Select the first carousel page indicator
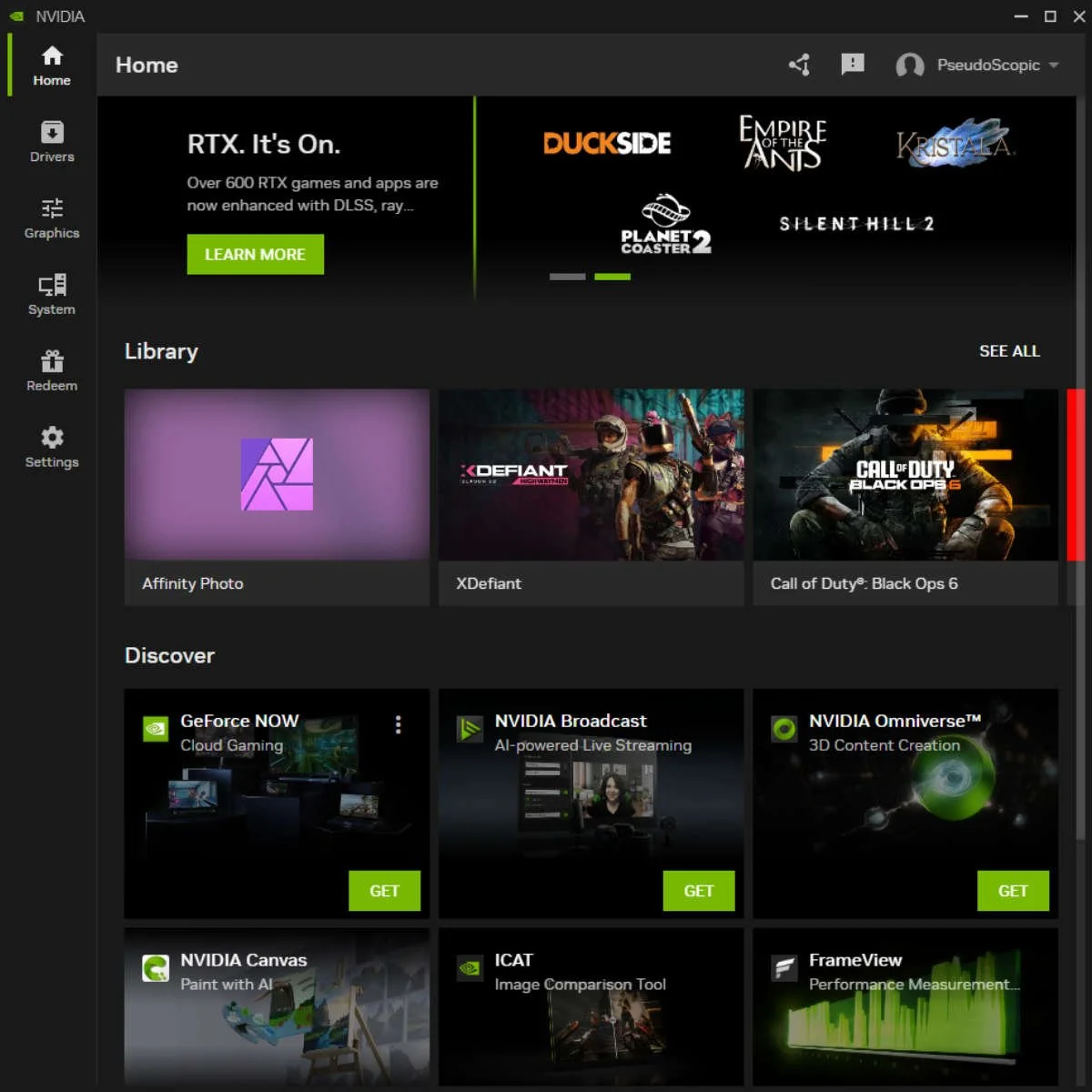Viewport: 1092px width, 1092px height. [x=566, y=276]
